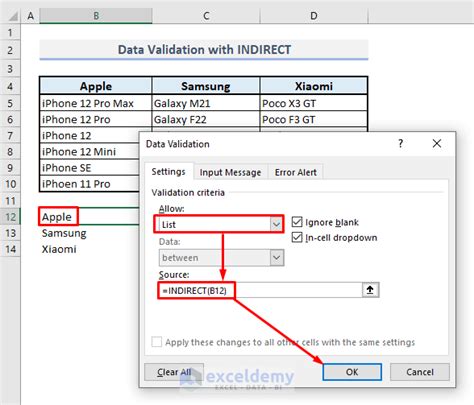Select row 12 header
This screenshot has width=474, height=405.
pyautogui.click(x=10, y=217)
